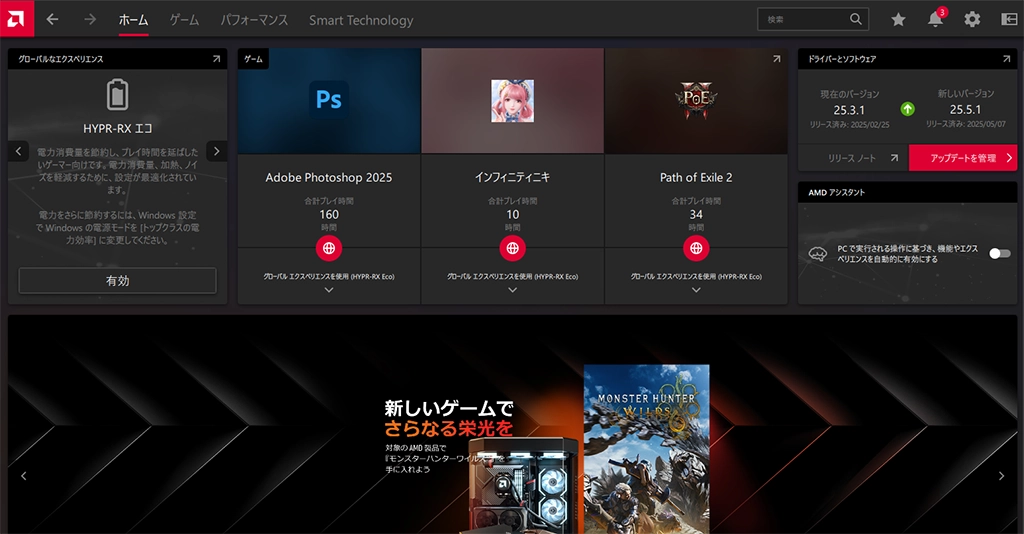Open the Adobe Photoshop 2025 title
The width and height of the screenshot is (1024, 534).
(x=328, y=178)
